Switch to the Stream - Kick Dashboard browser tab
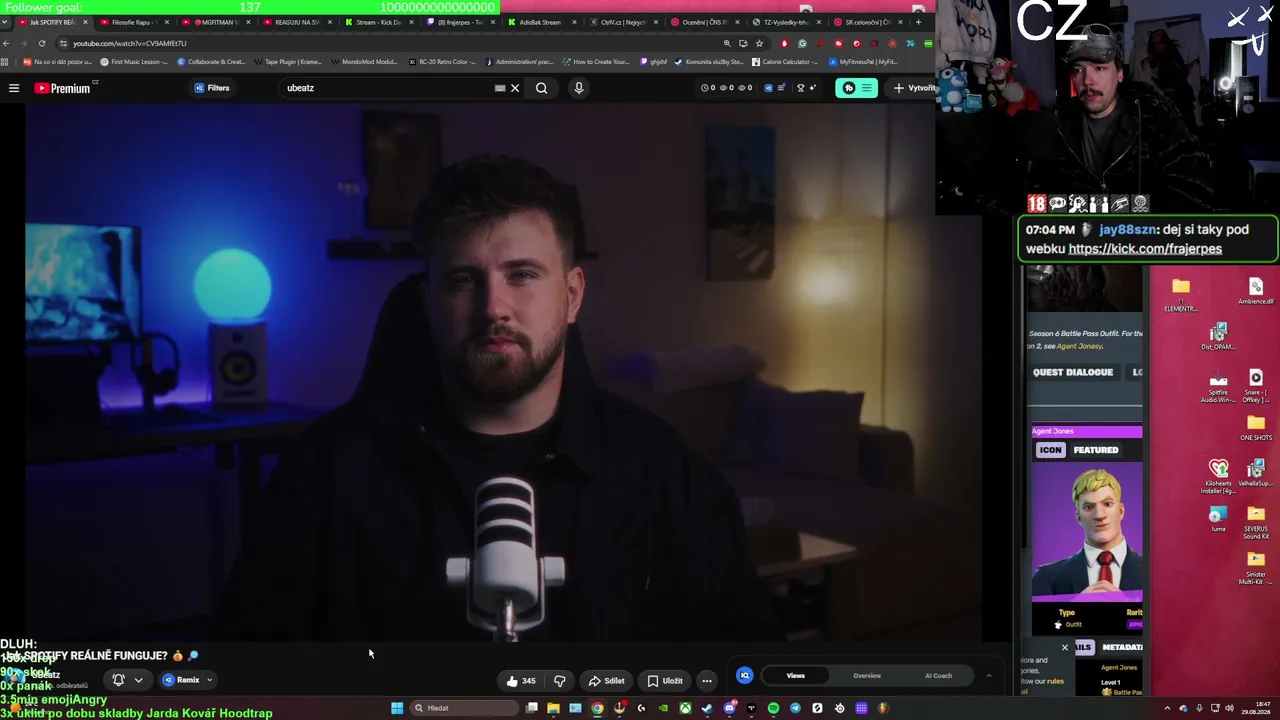The height and width of the screenshot is (720, 1280). (x=378, y=22)
